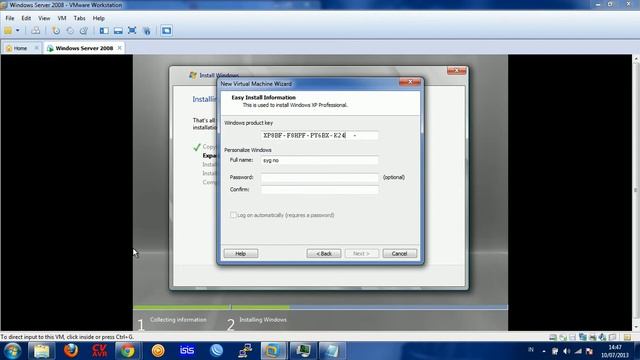Click the console view toolbar icon
Viewport: 640px width, 360px height.
coord(166,31)
